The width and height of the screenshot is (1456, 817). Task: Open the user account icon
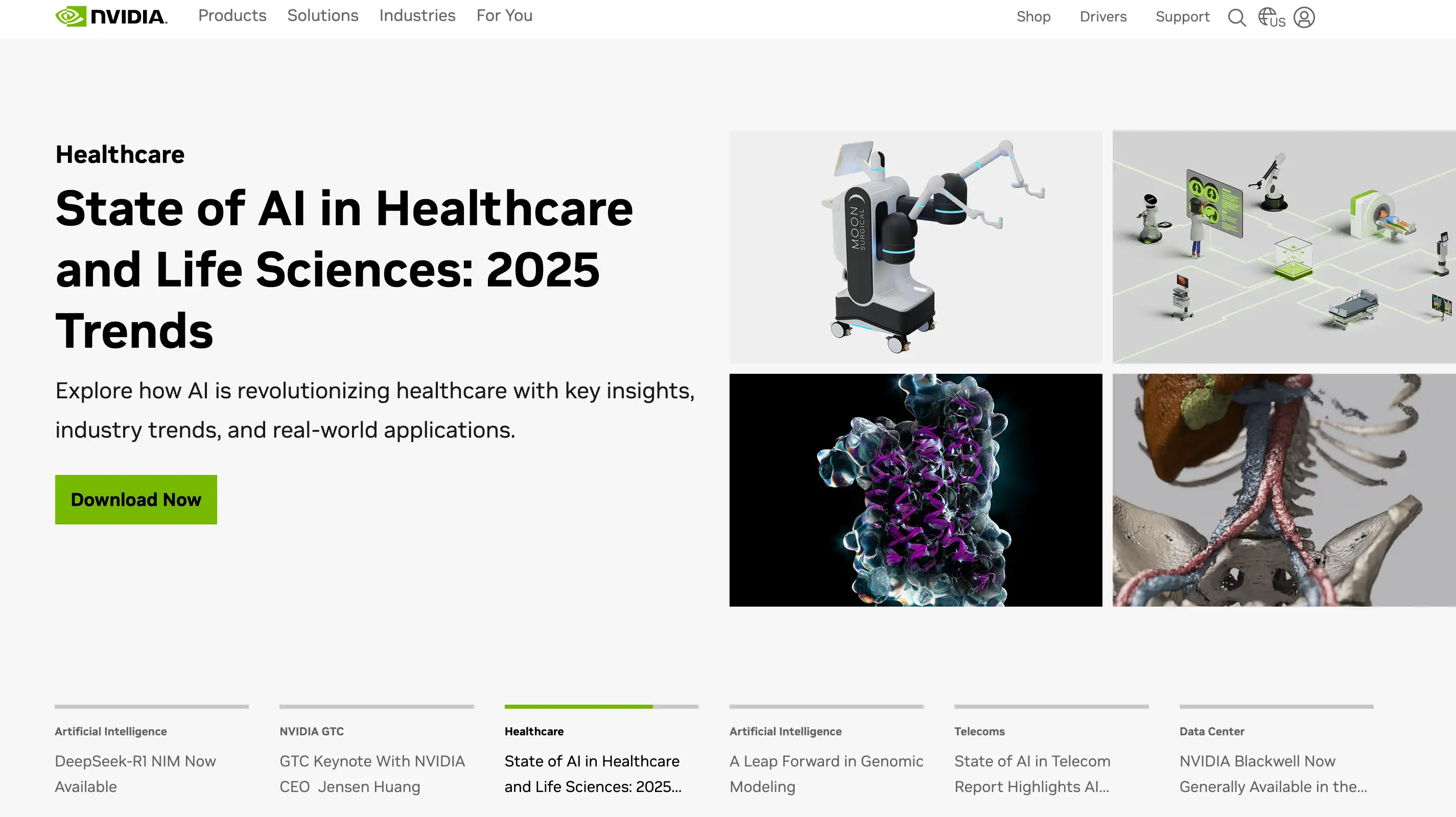click(x=1304, y=17)
